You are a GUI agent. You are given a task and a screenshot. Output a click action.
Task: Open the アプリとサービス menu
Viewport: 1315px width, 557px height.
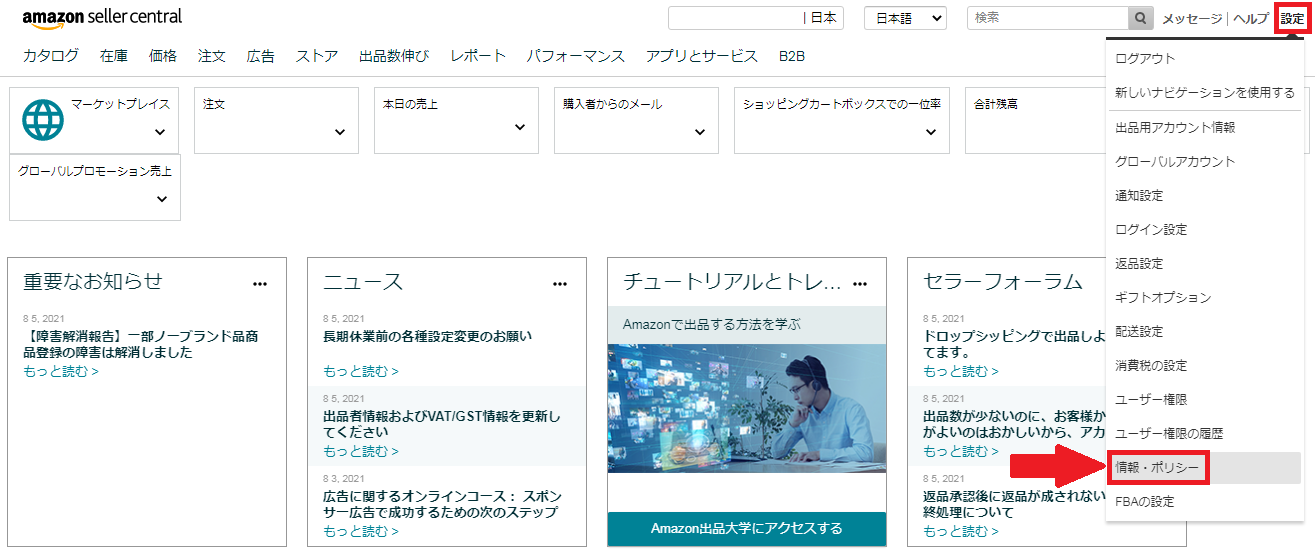[702, 56]
